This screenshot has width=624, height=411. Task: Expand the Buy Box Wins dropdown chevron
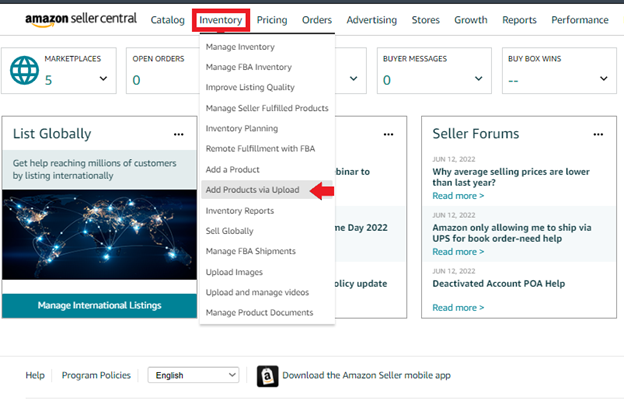pos(604,79)
